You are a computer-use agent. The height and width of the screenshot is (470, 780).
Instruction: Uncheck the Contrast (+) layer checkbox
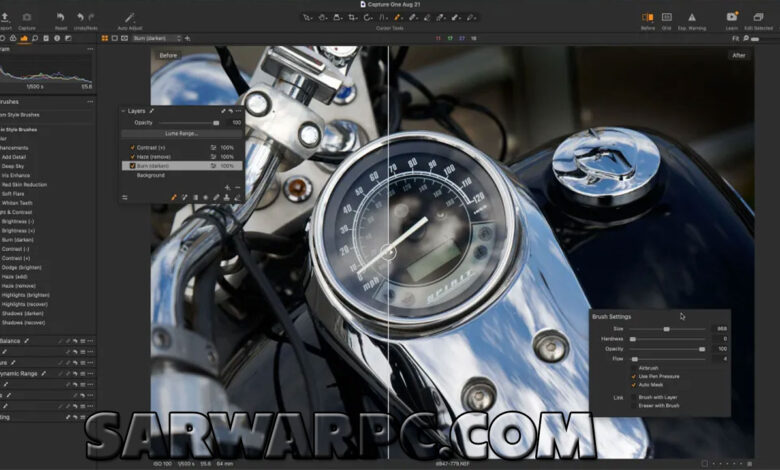tap(132, 148)
